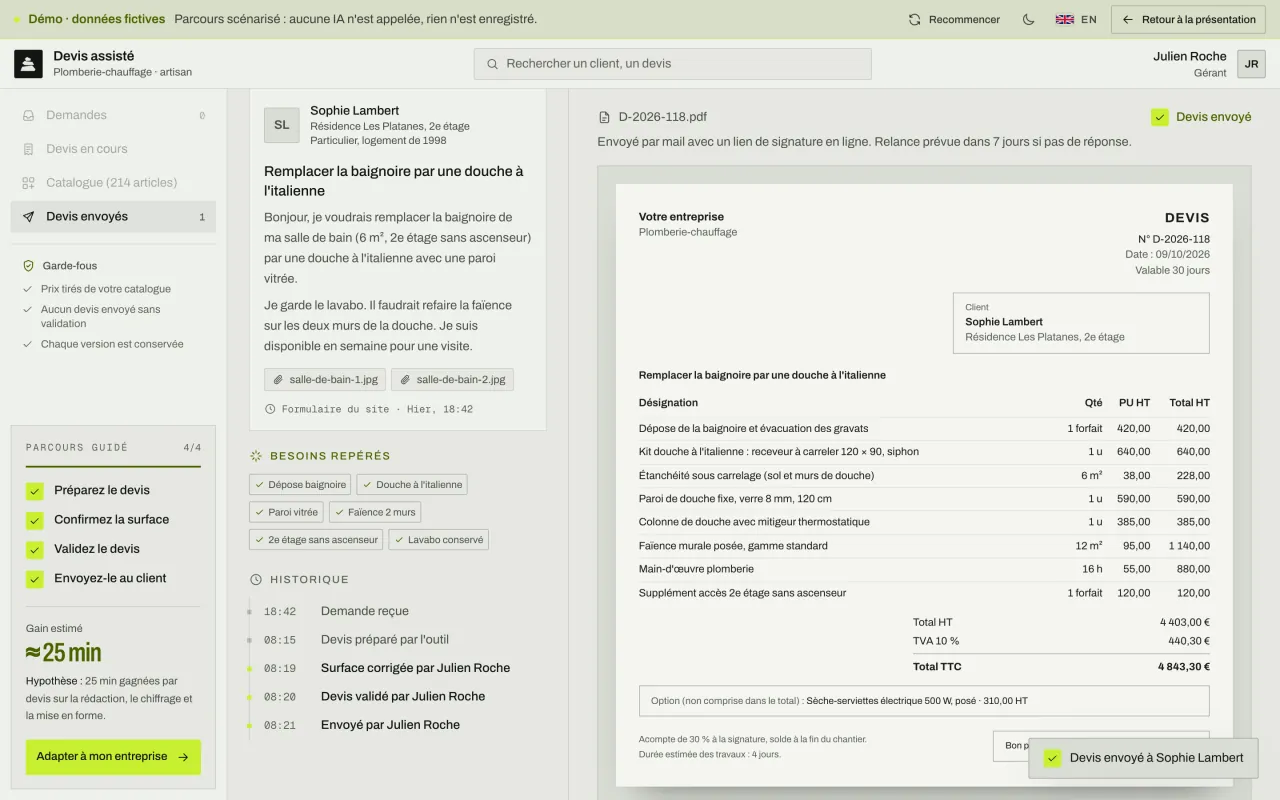Click the Total TTC amount 4 843,30 €
Viewport: 1280px width, 800px height.
click(x=1184, y=667)
